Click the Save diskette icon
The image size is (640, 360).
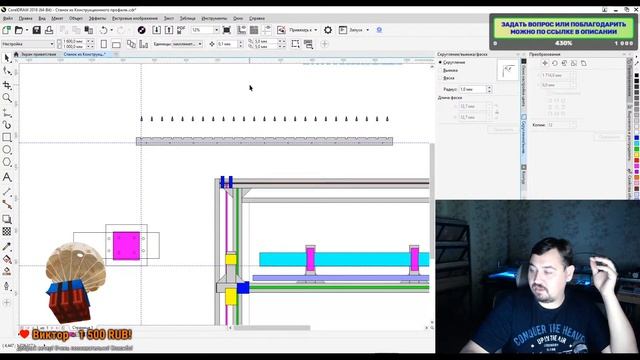tap(37, 30)
